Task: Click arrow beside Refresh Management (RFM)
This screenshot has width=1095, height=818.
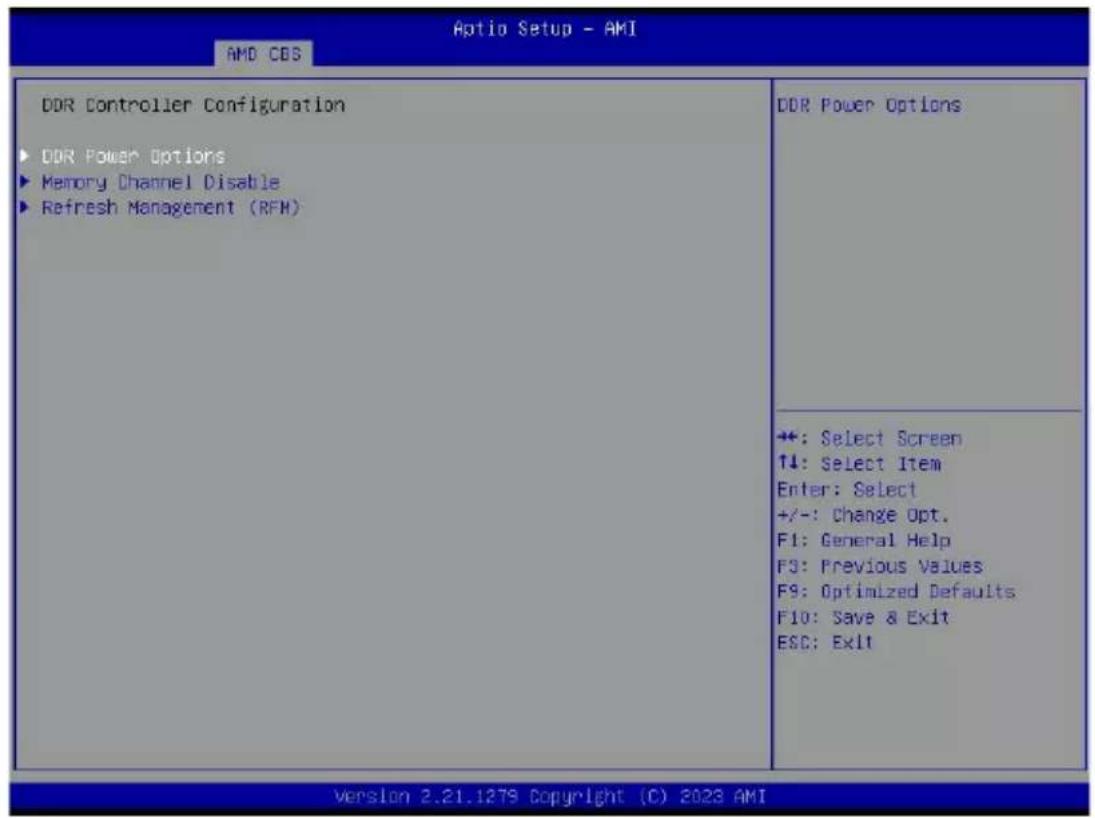Action: (25, 207)
